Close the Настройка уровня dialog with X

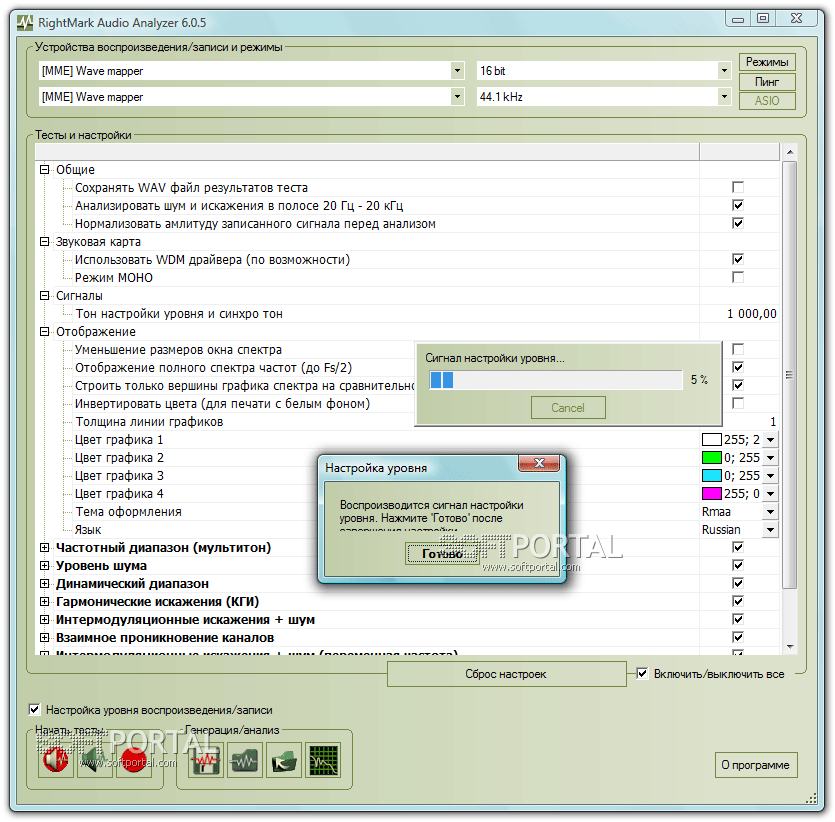point(539,463)
